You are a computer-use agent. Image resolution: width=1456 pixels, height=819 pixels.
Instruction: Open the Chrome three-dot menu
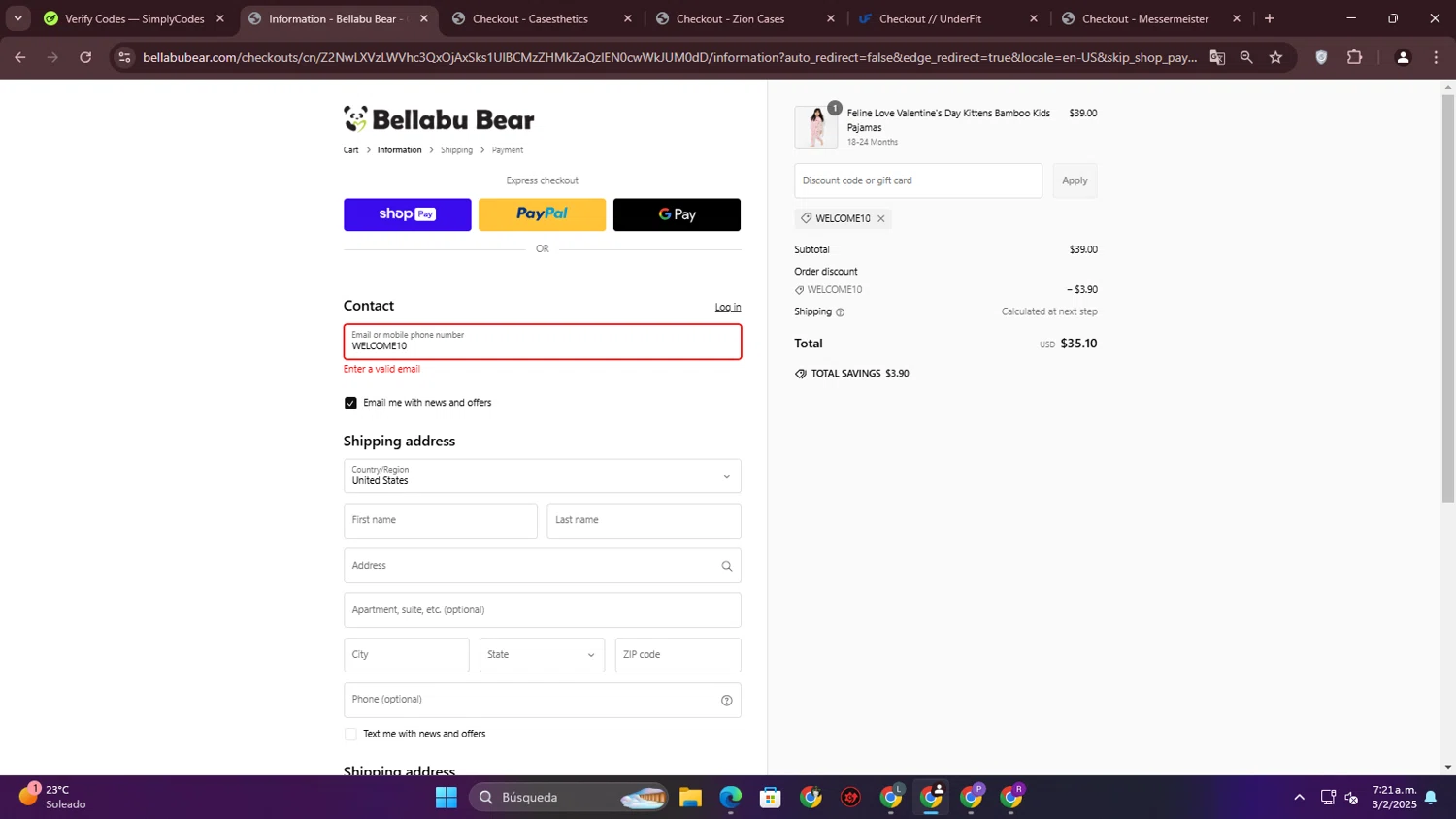pyautogui.click(x=1436, y=57)
